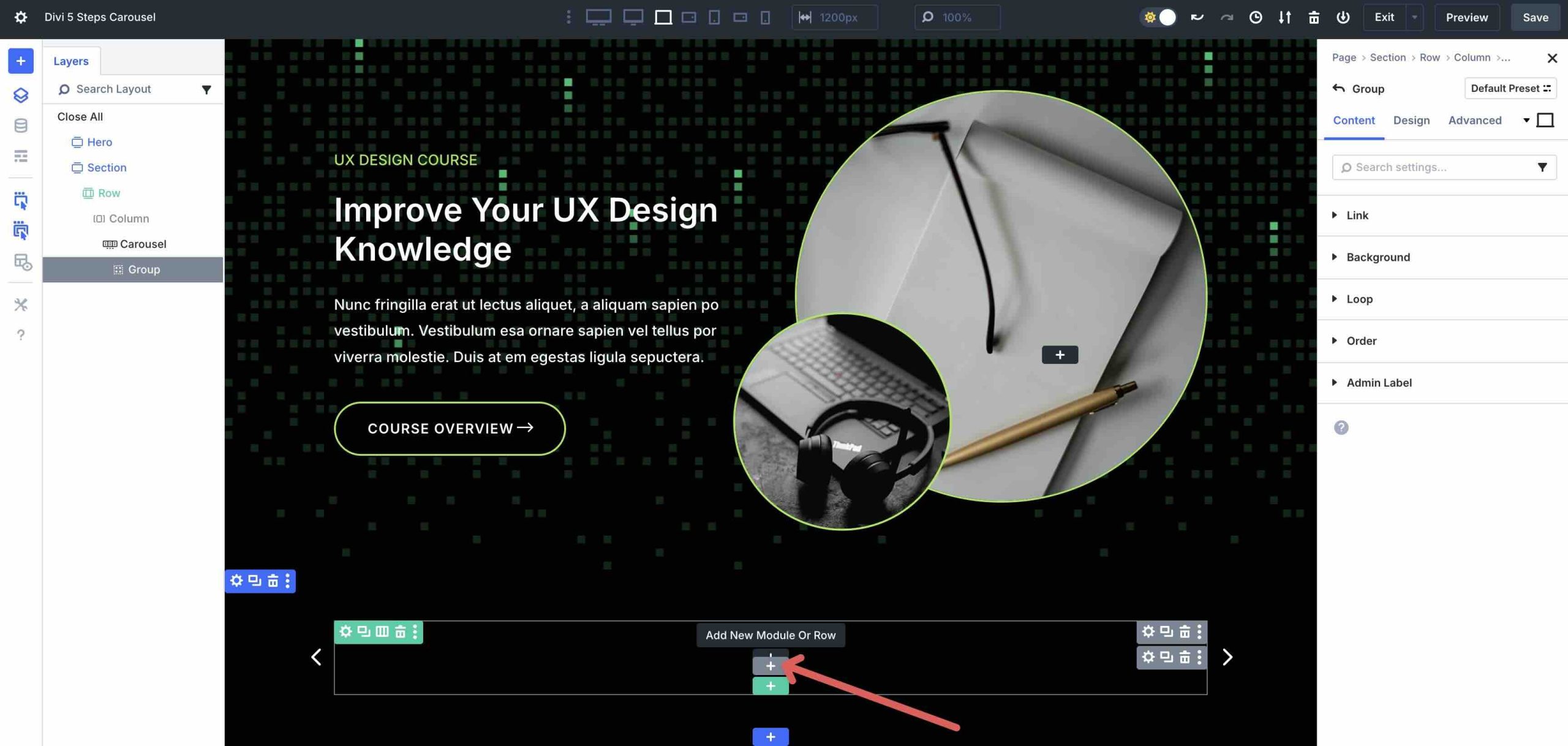Screen dimensions: 1568x746
Task: Expand the Admin Label section
Action: coord(1378,382)
